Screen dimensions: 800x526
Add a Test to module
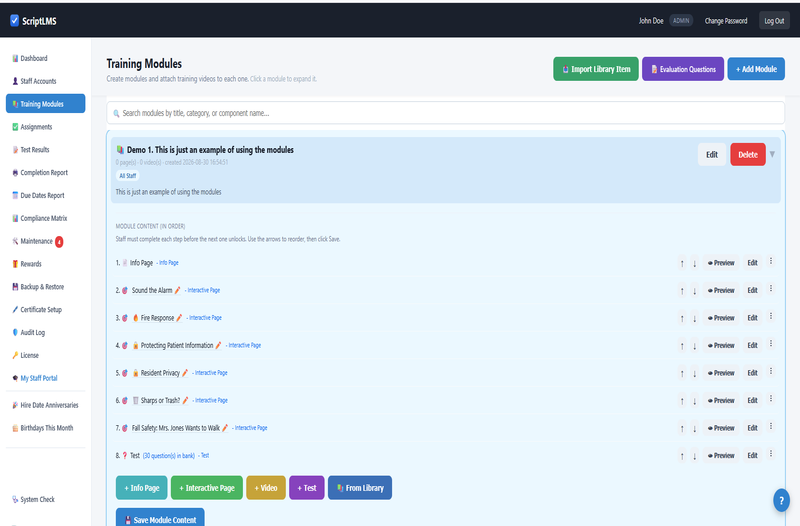307,488
